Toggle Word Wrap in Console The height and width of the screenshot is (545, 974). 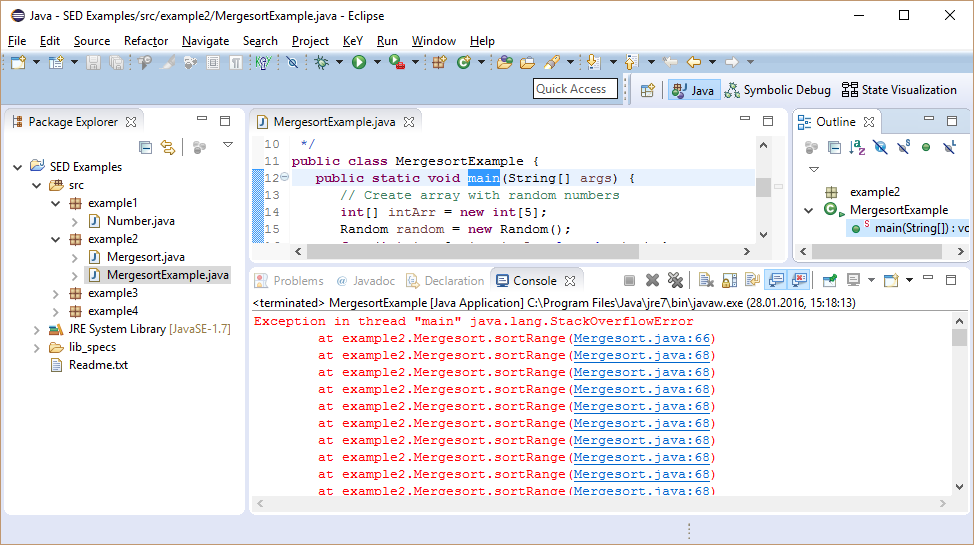coord(752,281)
